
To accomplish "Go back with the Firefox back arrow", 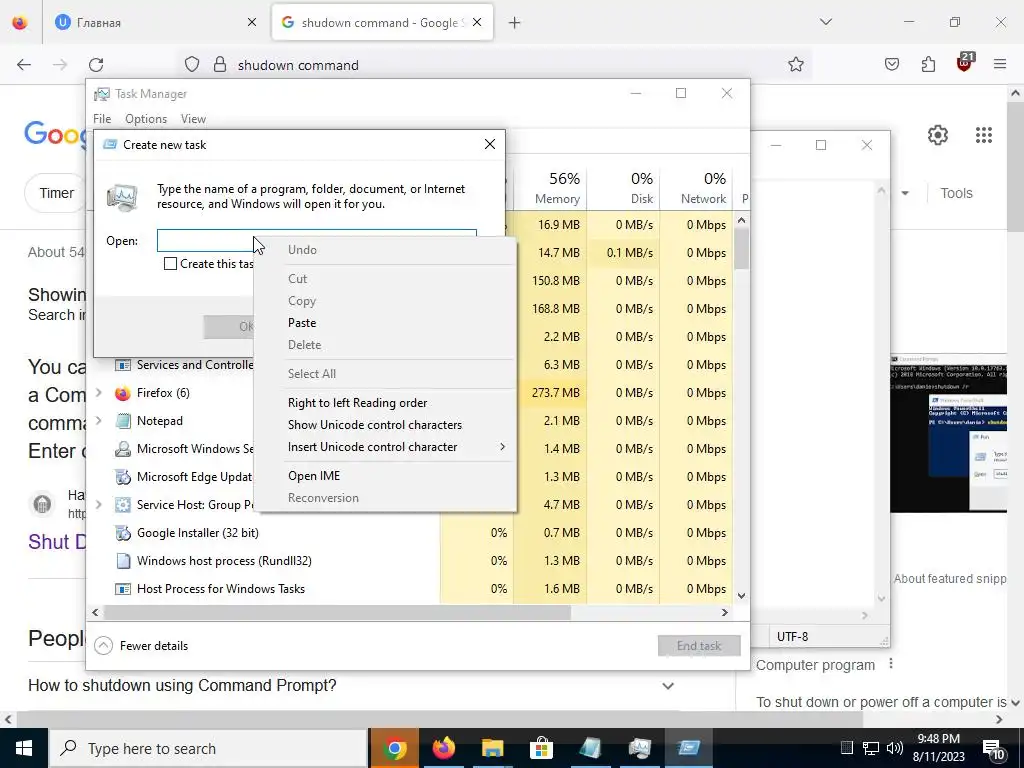I will click(x=24, y=65).
